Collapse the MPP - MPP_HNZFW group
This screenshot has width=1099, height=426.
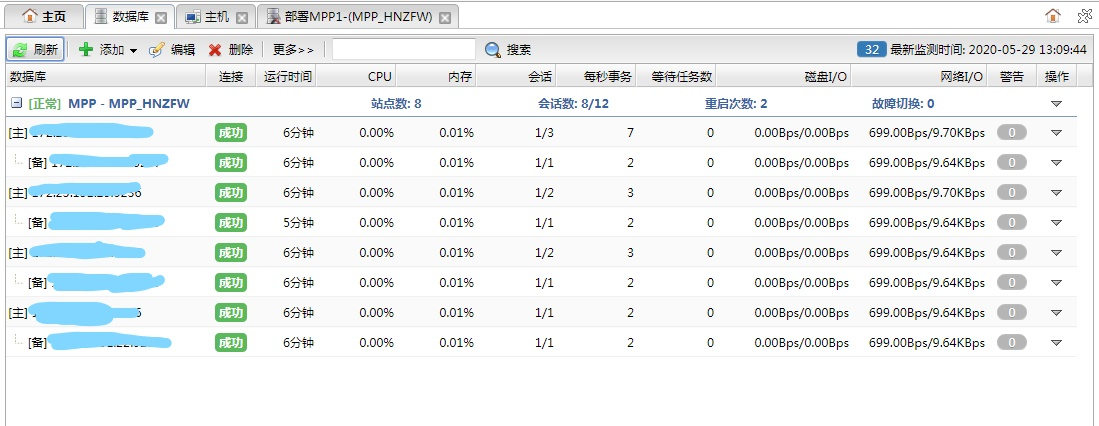point(15,104)
